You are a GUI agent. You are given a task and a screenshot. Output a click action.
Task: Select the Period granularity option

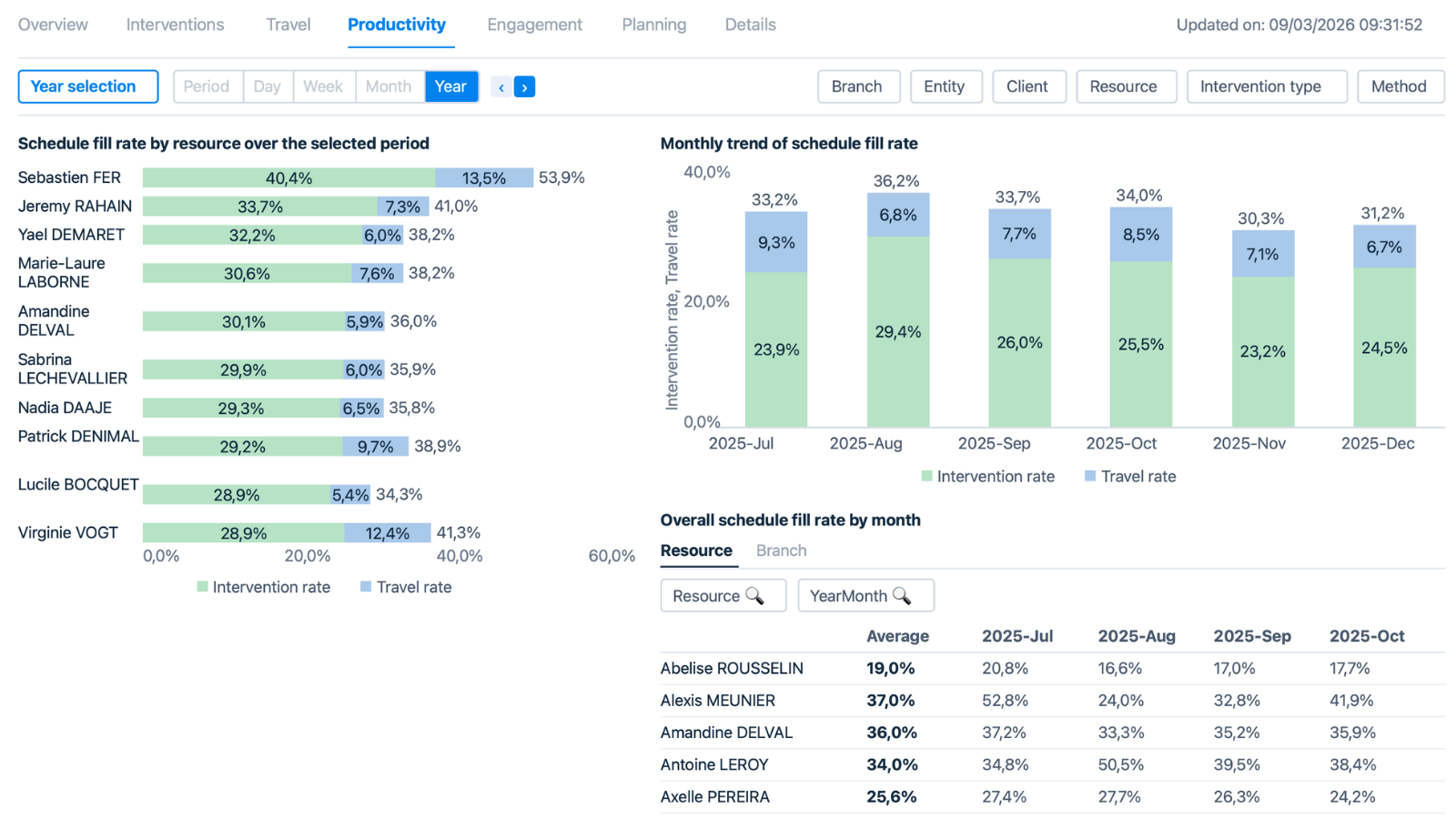click(x=207, y=86)
